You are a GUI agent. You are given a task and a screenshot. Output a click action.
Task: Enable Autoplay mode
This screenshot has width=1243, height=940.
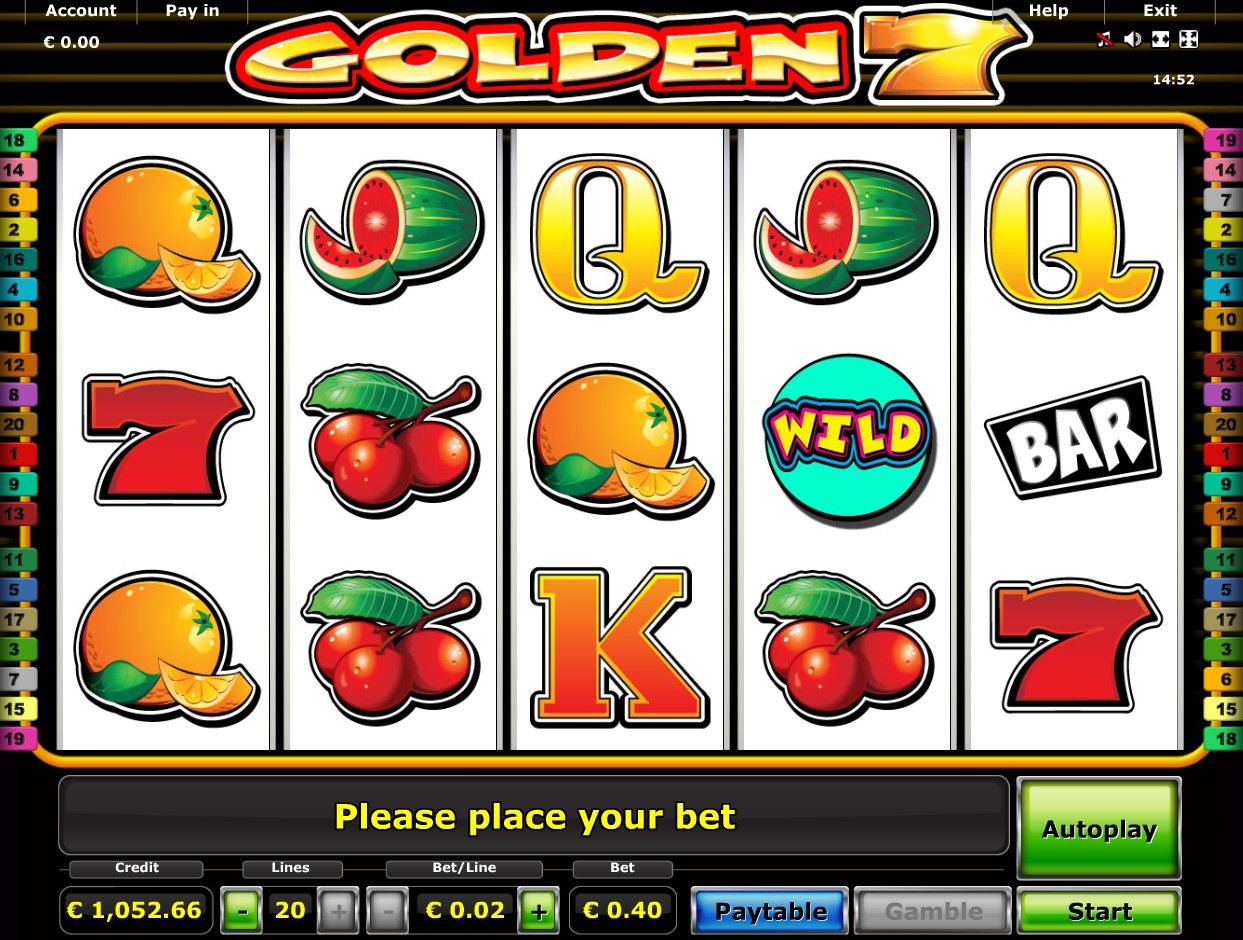pos(1099,829)
